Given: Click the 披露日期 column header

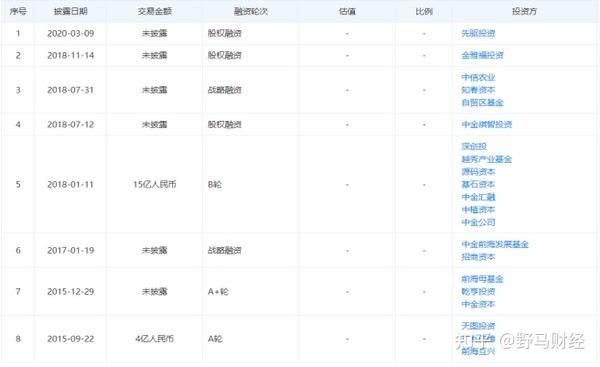Looking at the screenshot, I should point(70,11).
